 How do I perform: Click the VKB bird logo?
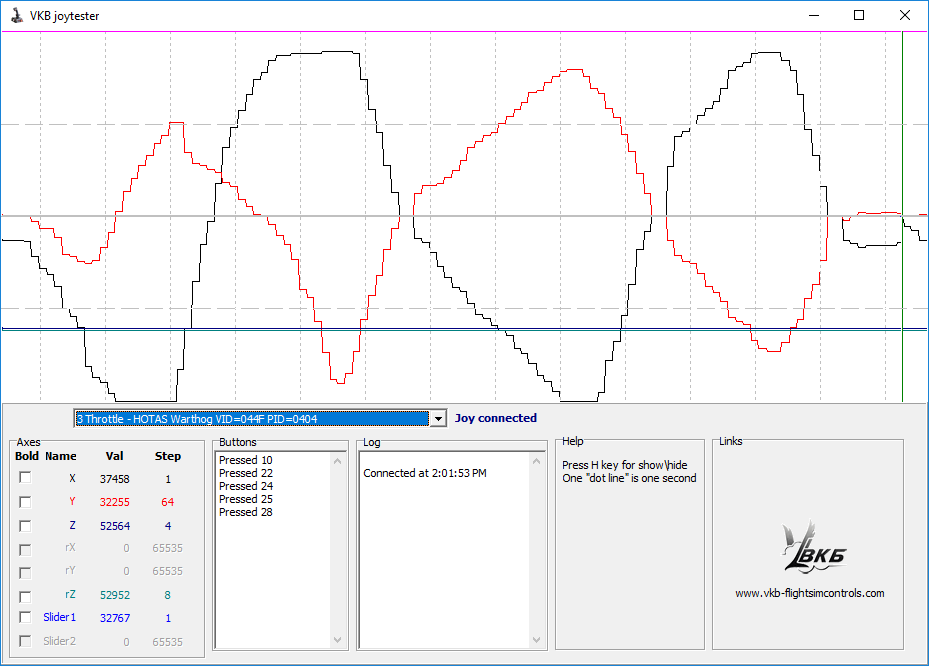tap(813, 547)
